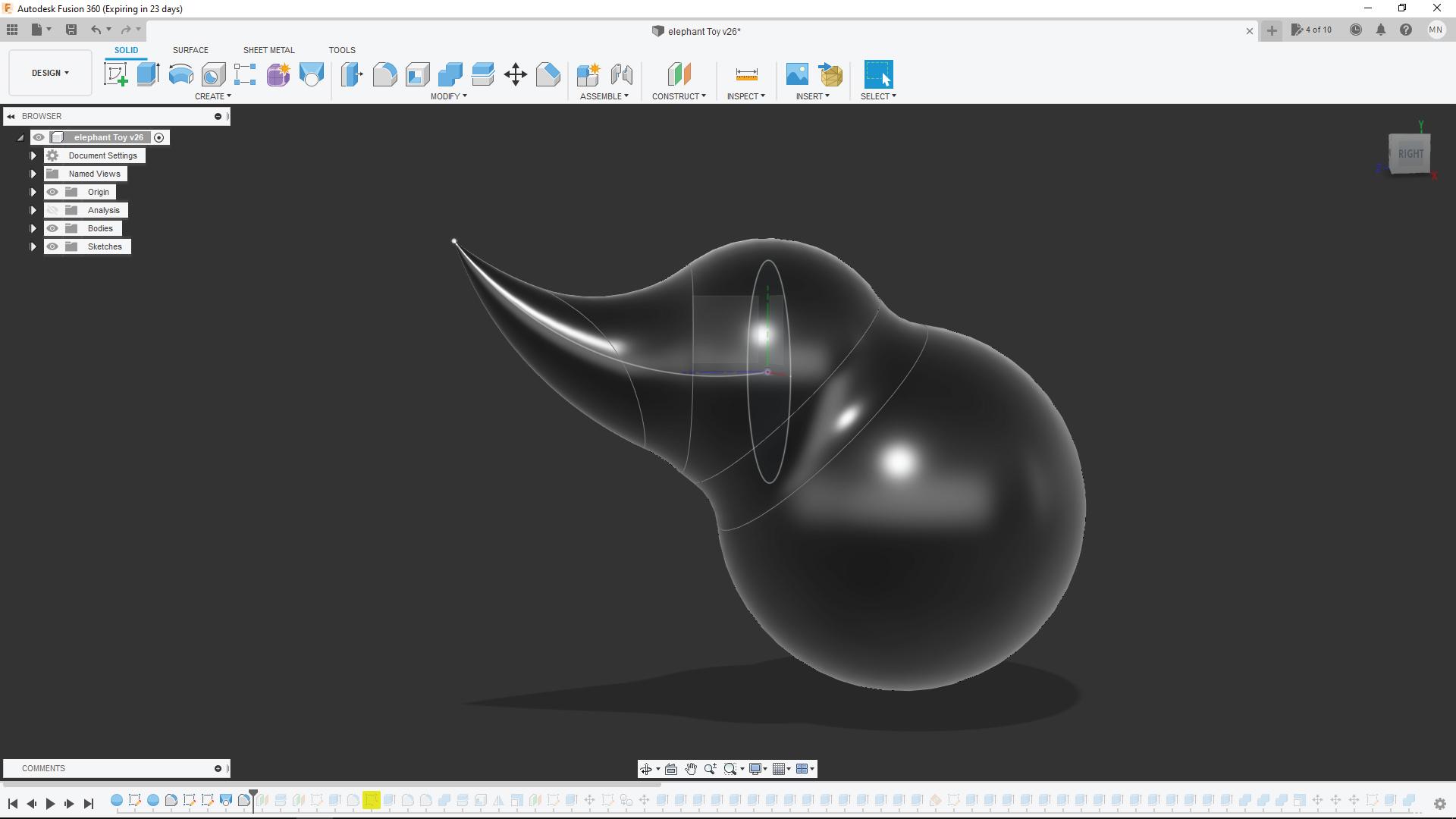Hide the Bodies folder visibility
1456x819 pixels.
[52, 228]
